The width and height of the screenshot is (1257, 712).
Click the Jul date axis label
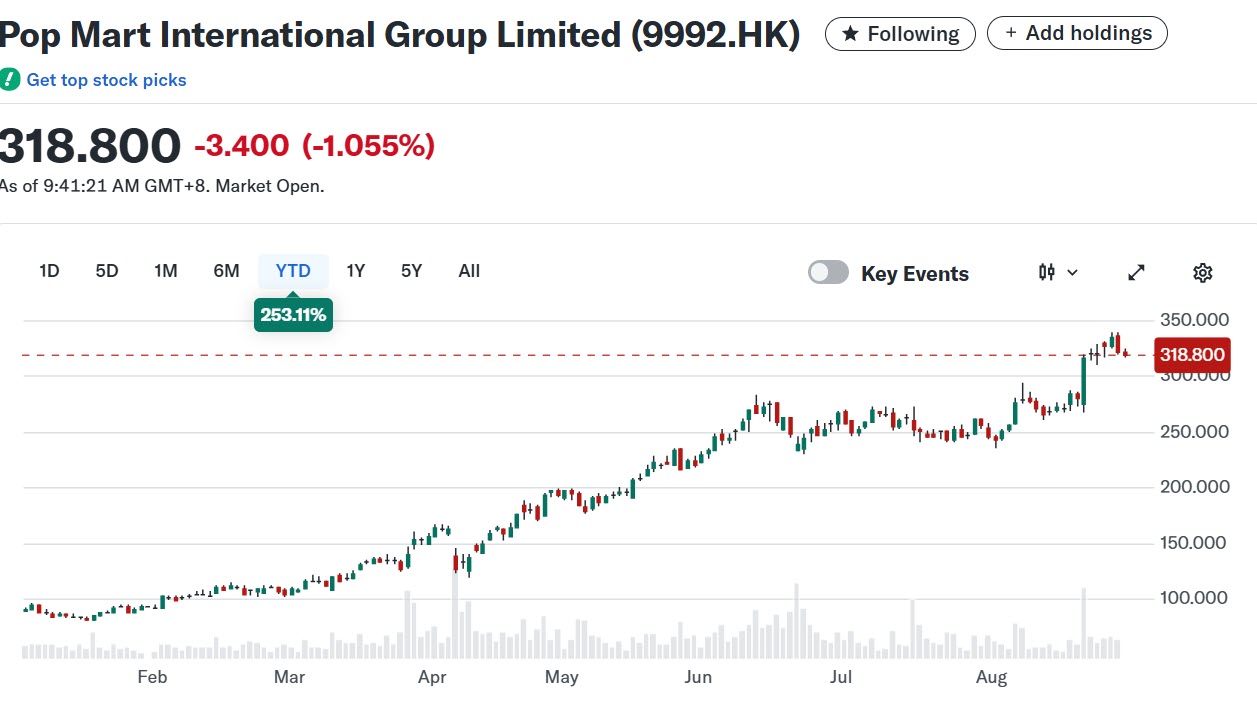coord(841,677)
